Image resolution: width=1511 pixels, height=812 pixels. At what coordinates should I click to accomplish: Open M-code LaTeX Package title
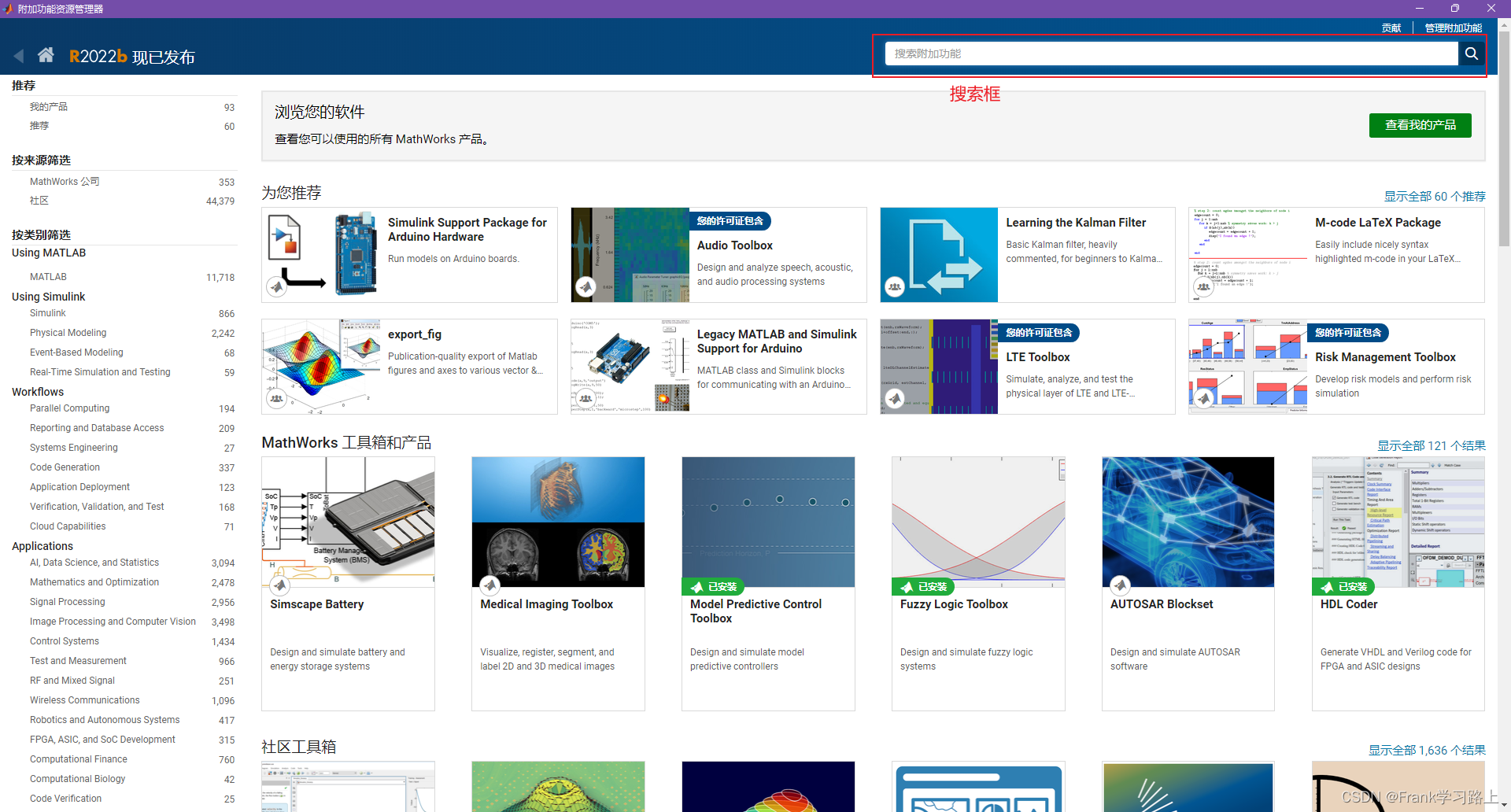(x=1378, y=223)
